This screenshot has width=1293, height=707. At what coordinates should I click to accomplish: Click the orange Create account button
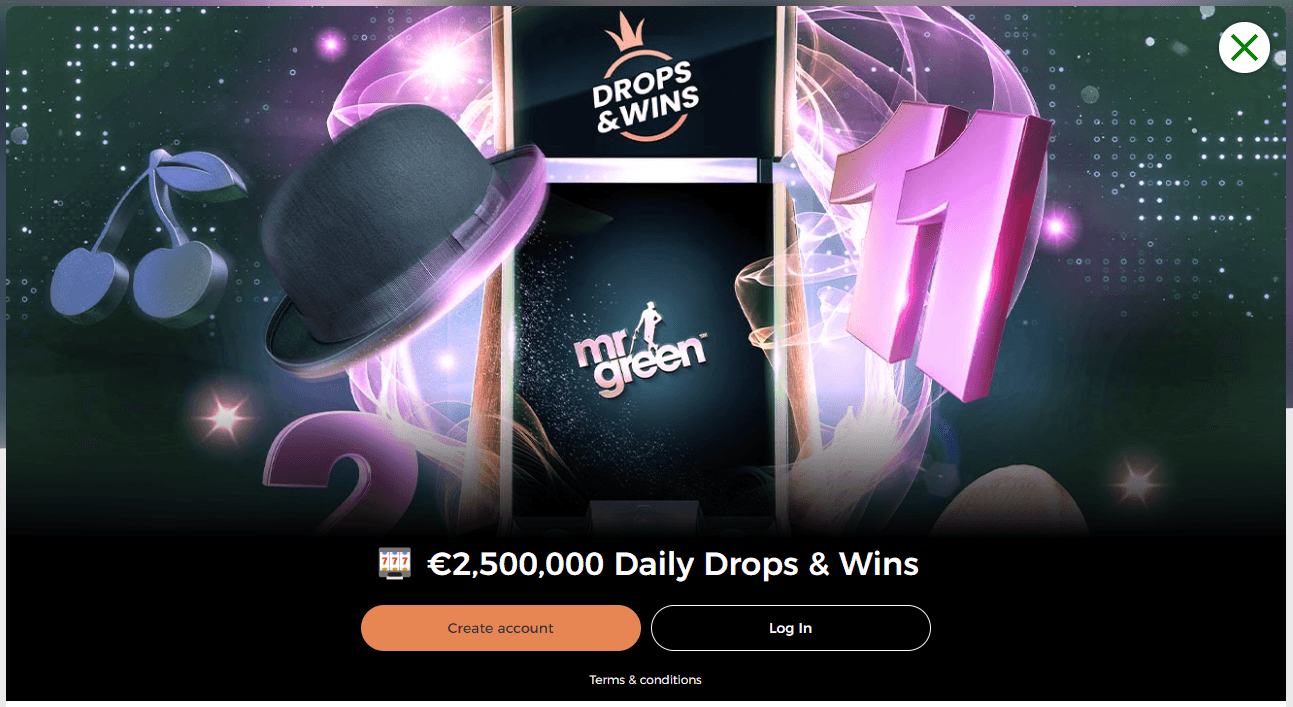pyautogui.click(x=500, y=628)
